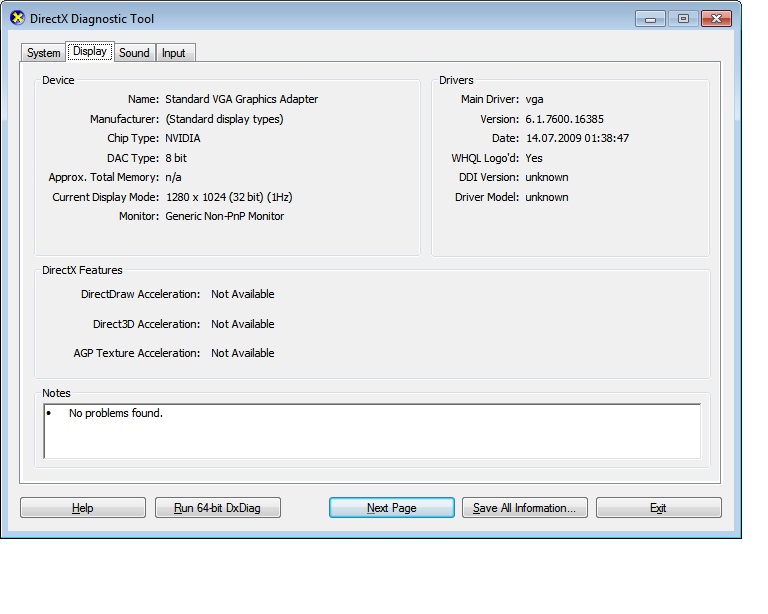Click 'Generic Non-PnP Monitor' value
The height and width of the screenshot is (614, 768).
pos(224,216)
